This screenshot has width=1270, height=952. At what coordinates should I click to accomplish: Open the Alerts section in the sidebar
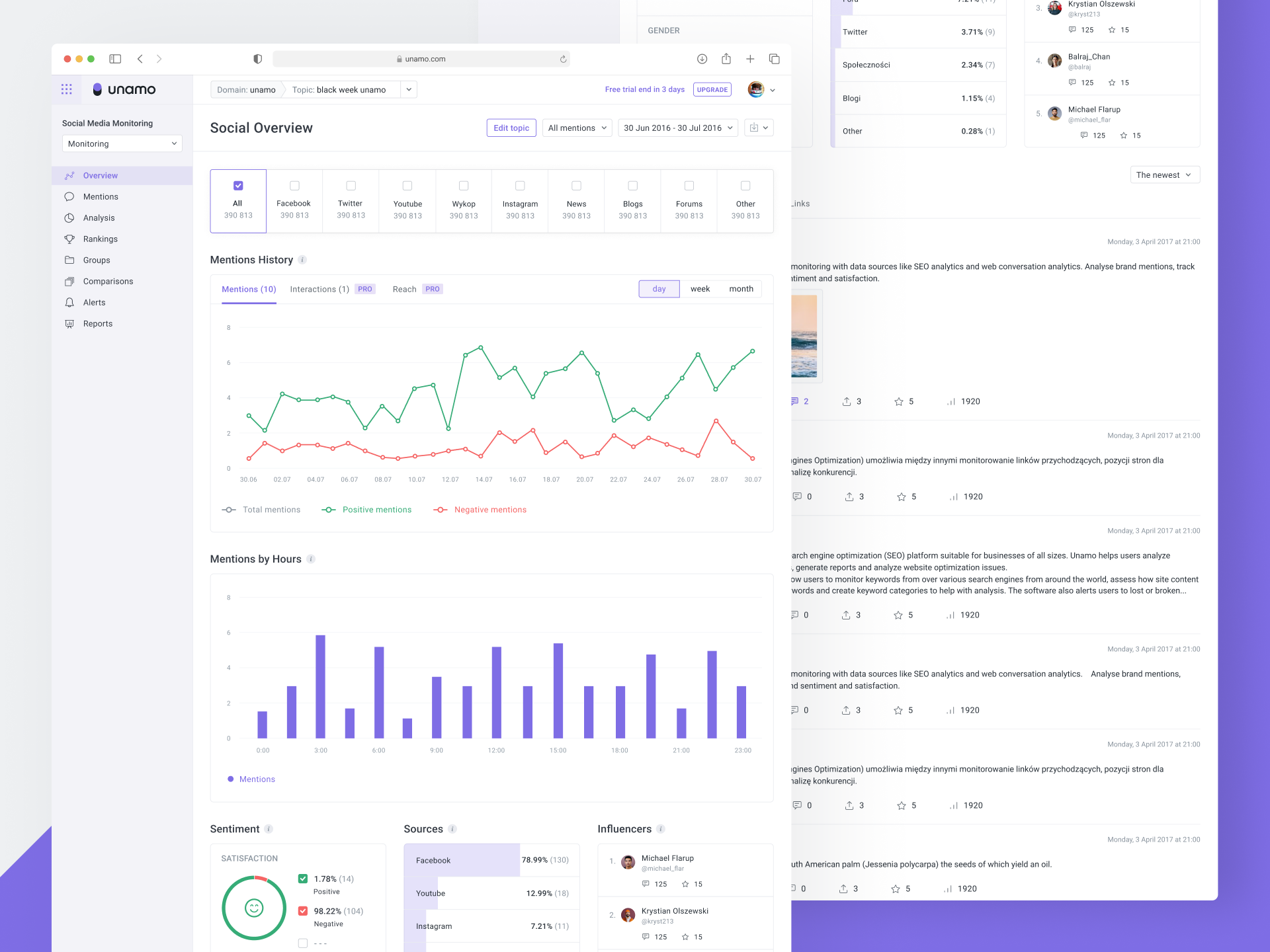pyautogui.click(x=94, y=302)
